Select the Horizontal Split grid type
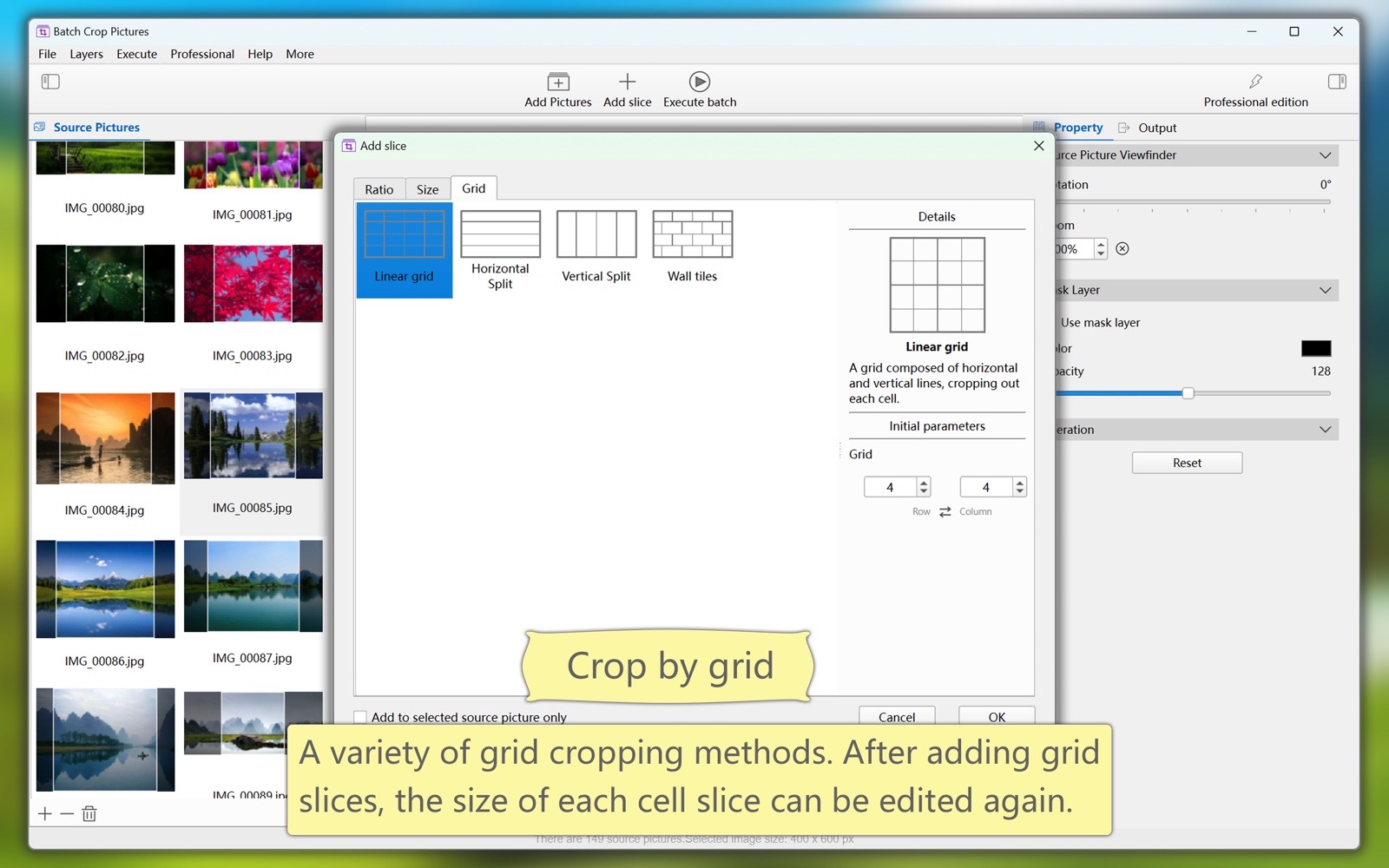The image size is (1389, 868). coord(500,248)
